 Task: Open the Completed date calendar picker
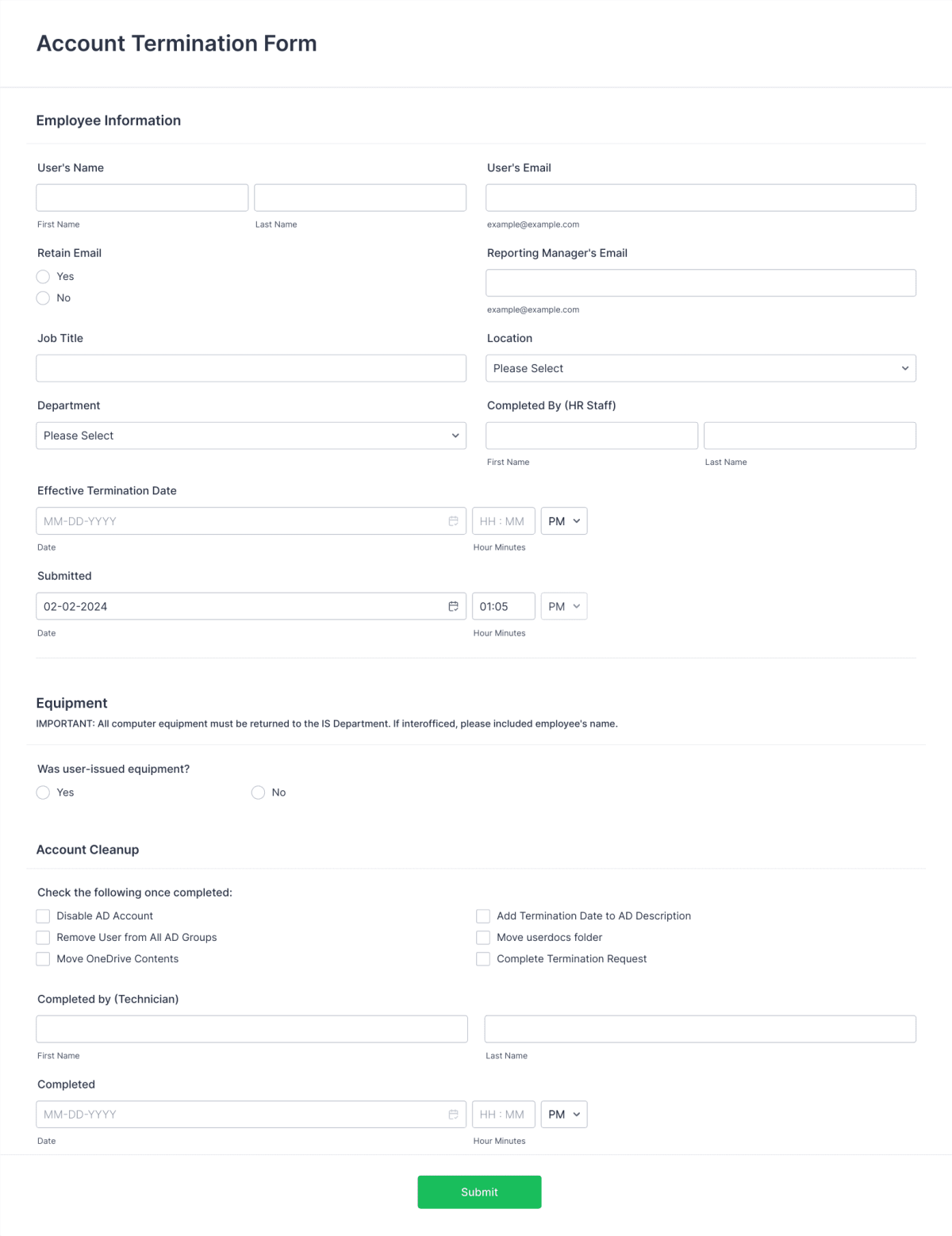453,1114
